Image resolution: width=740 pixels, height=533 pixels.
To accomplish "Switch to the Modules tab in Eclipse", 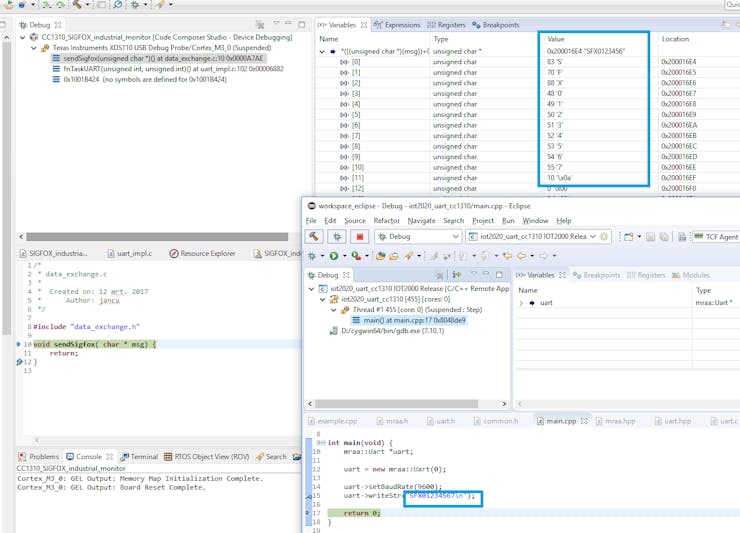I will (x=690, y=275).
